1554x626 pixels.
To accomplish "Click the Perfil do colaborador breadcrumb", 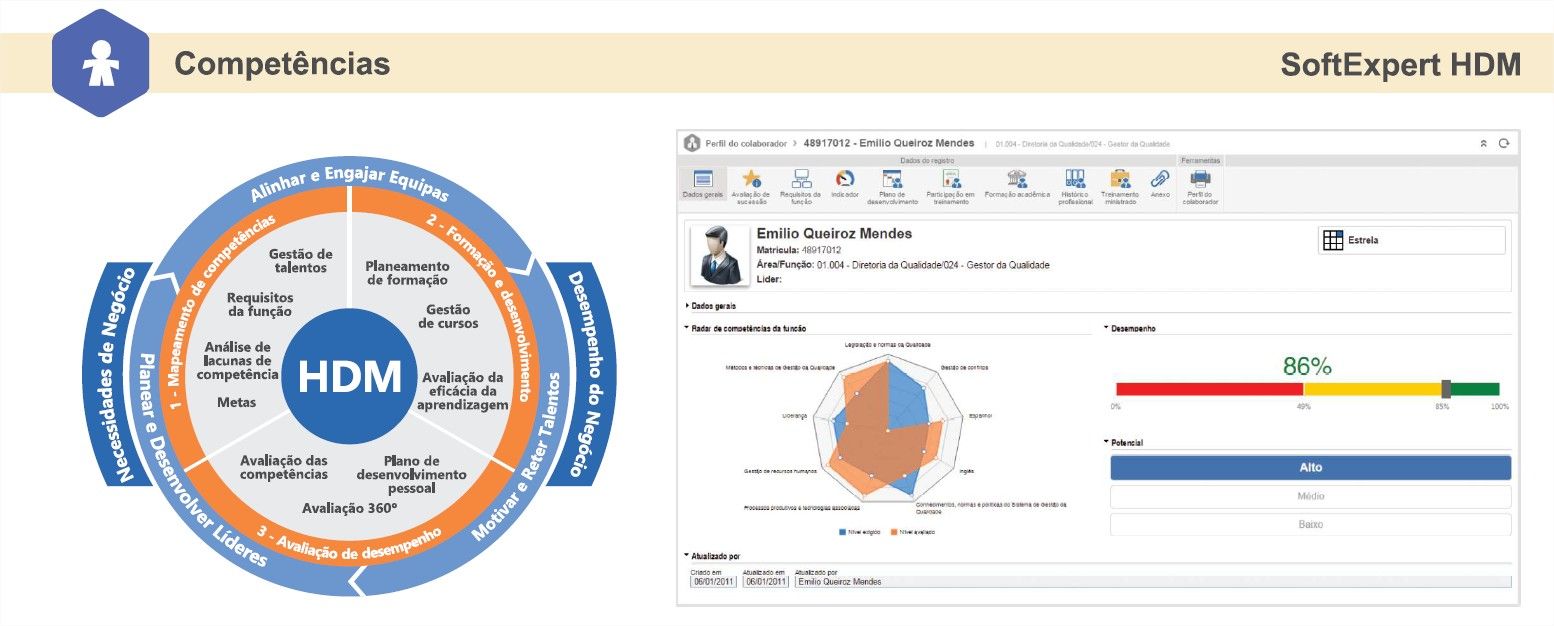I will [x=746, y=144].
